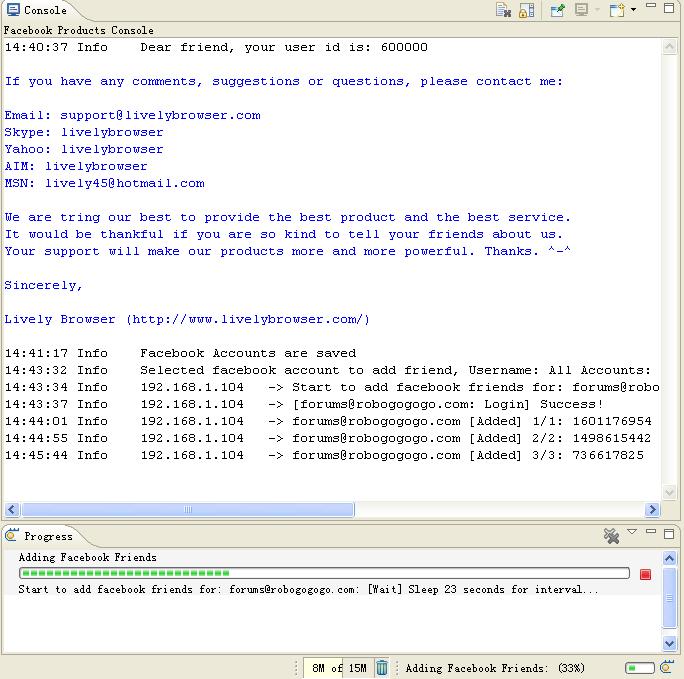Minimize the Progress panel
The height and width of the screenshot is (679, 684).
[651, 531]
